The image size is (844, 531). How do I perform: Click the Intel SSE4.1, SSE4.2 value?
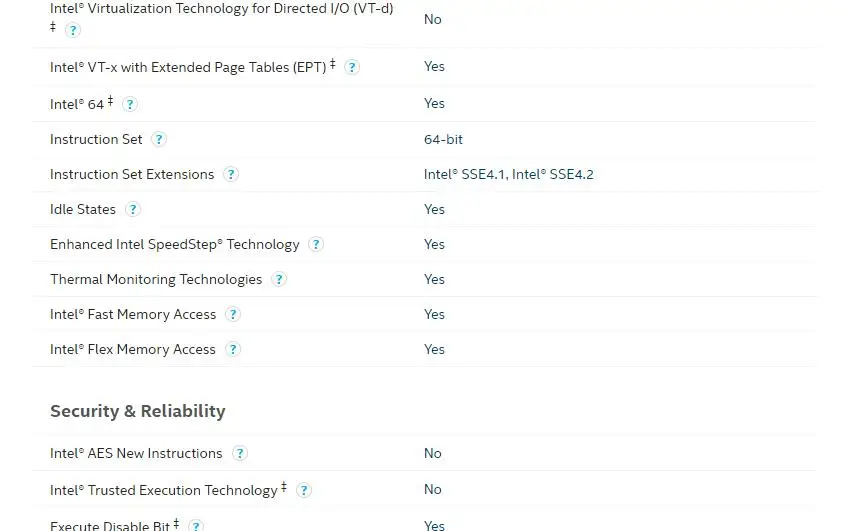point(508,174)
